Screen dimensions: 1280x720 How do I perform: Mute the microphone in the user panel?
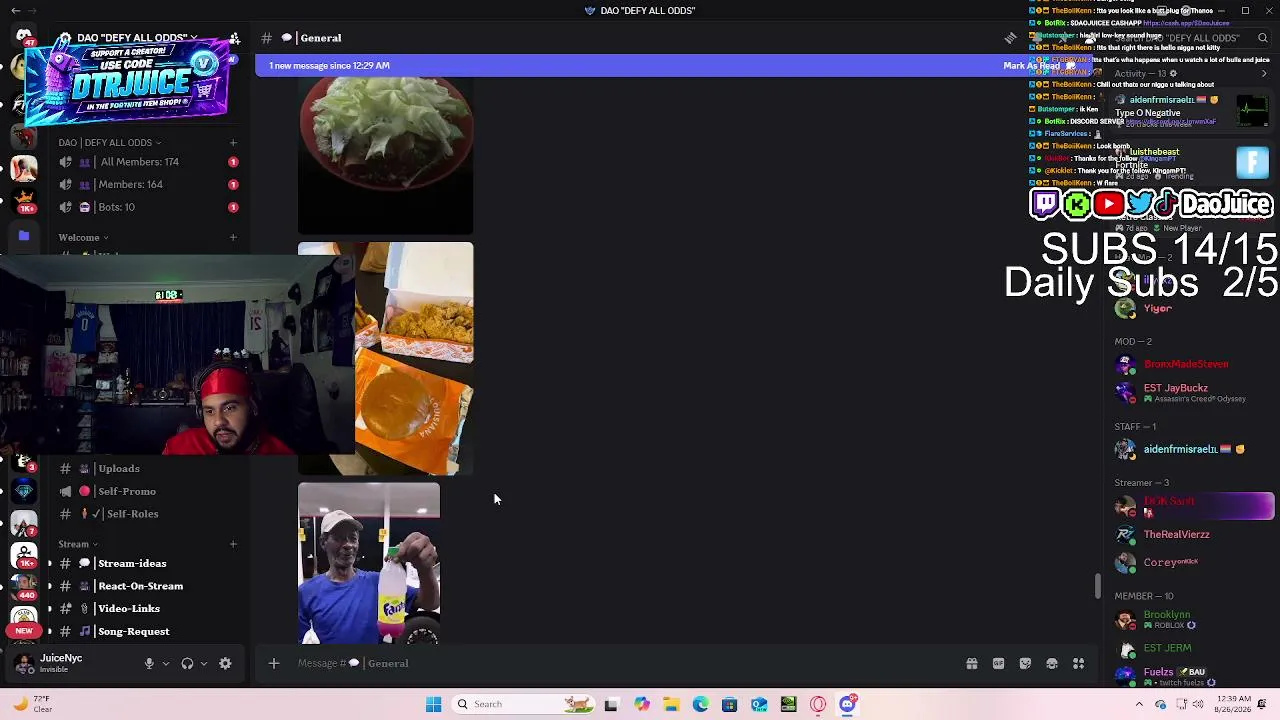tap(149, 663)
